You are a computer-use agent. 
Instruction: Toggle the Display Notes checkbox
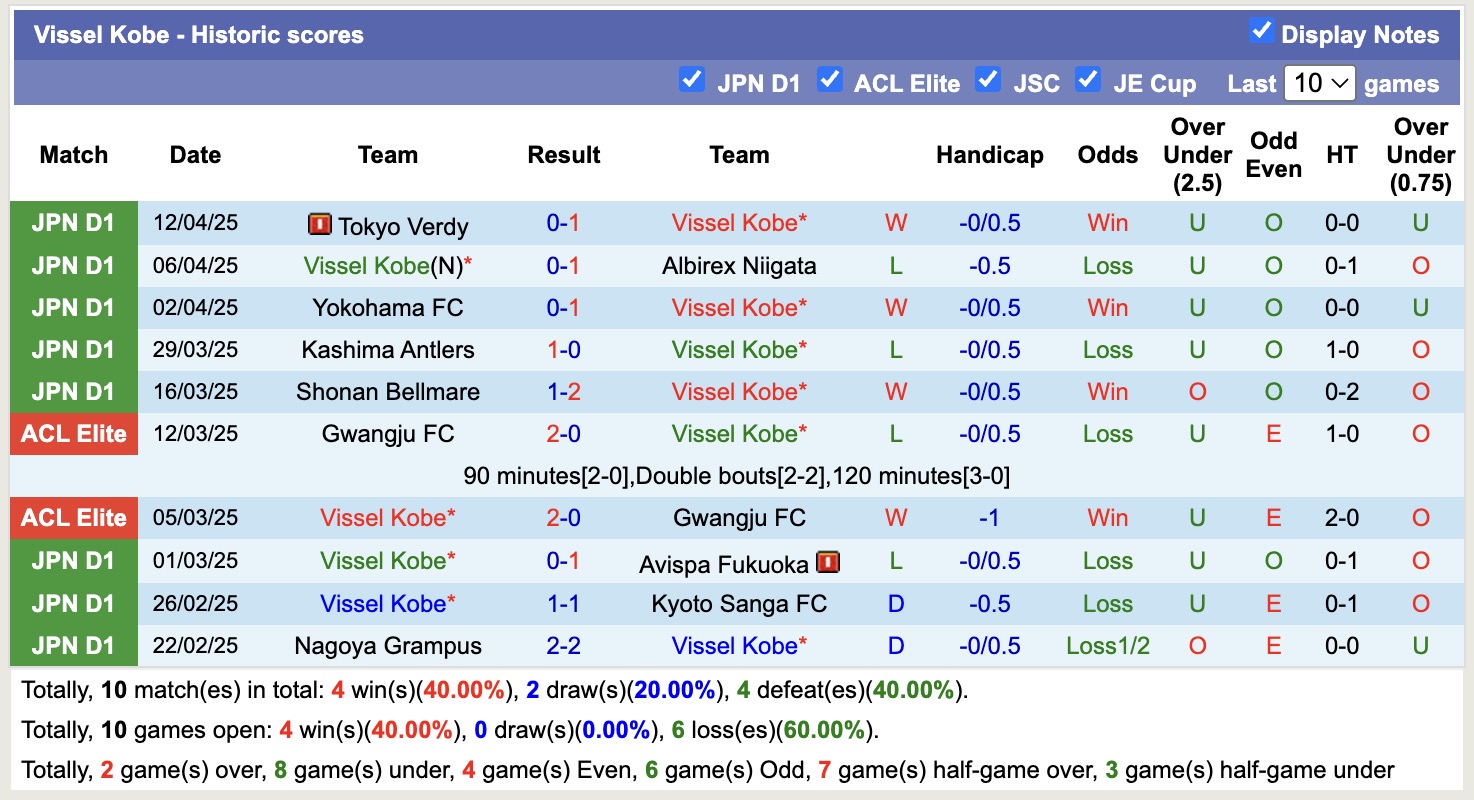point(1261,31)
